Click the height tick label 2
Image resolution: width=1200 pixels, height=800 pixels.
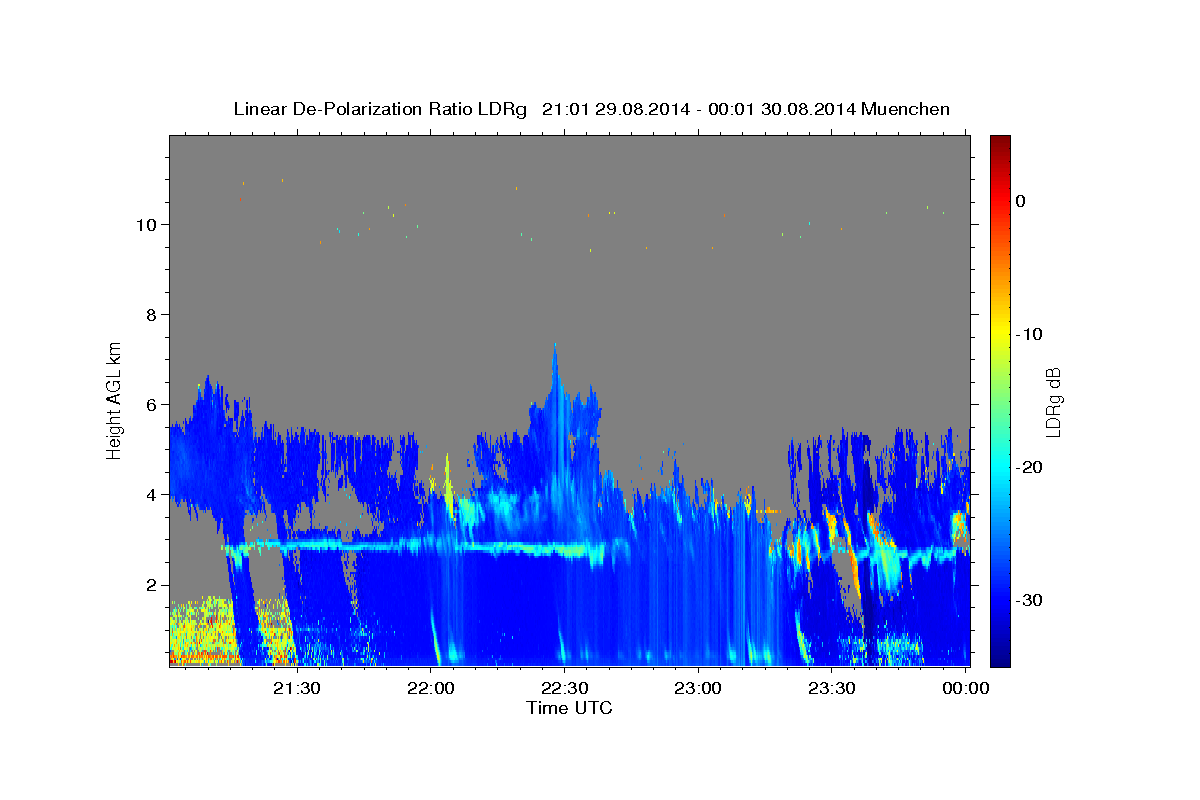click(x=149, y=585)
